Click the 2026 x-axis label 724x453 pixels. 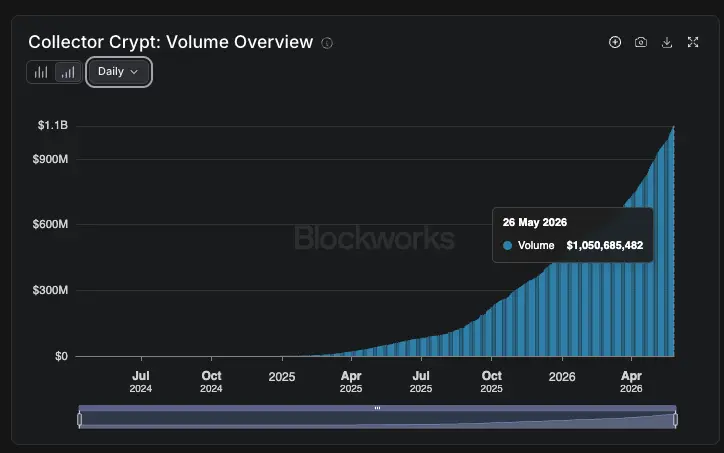point(562,377)
